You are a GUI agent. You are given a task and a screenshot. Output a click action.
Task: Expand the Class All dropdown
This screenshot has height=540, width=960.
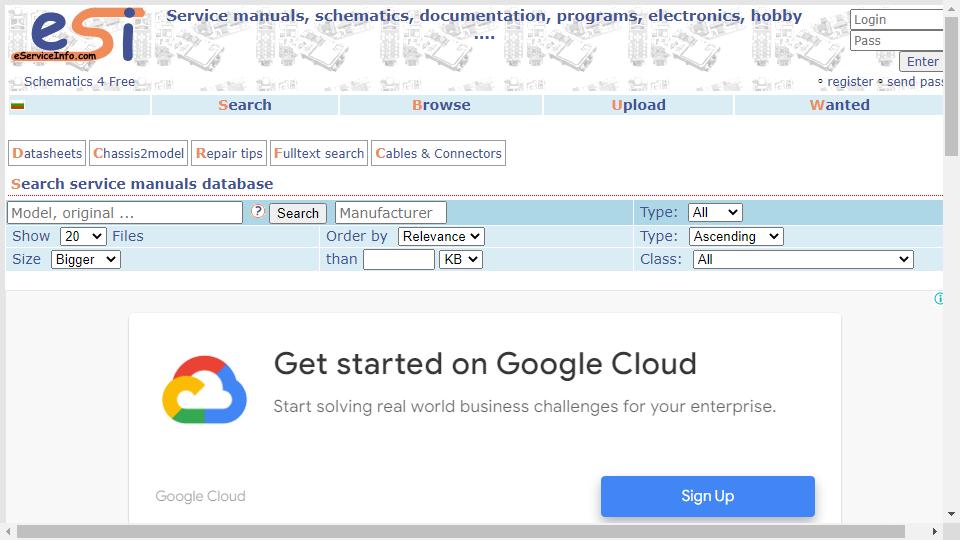coord(803,260)
